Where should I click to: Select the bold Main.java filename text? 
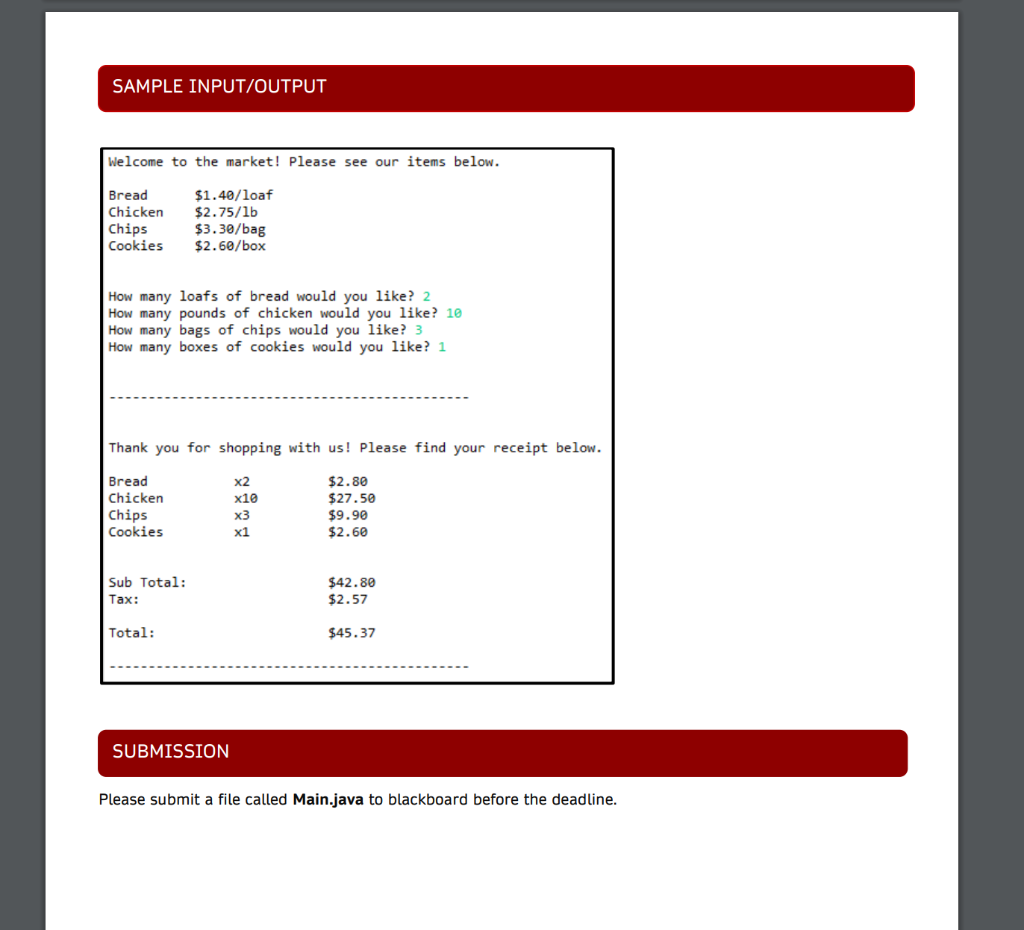[x=327, y=799]
